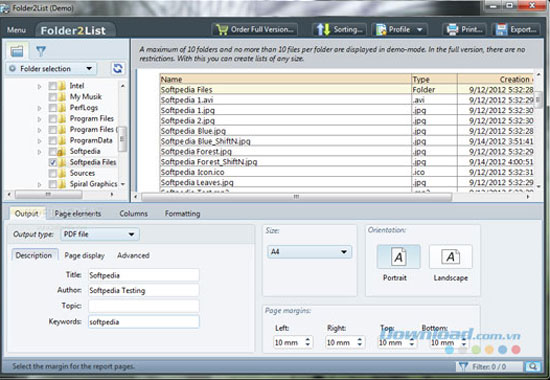Screen dimensions: 550x380
Task: Uncheck the Softpedia Files folder
Action: click(53, 162)
